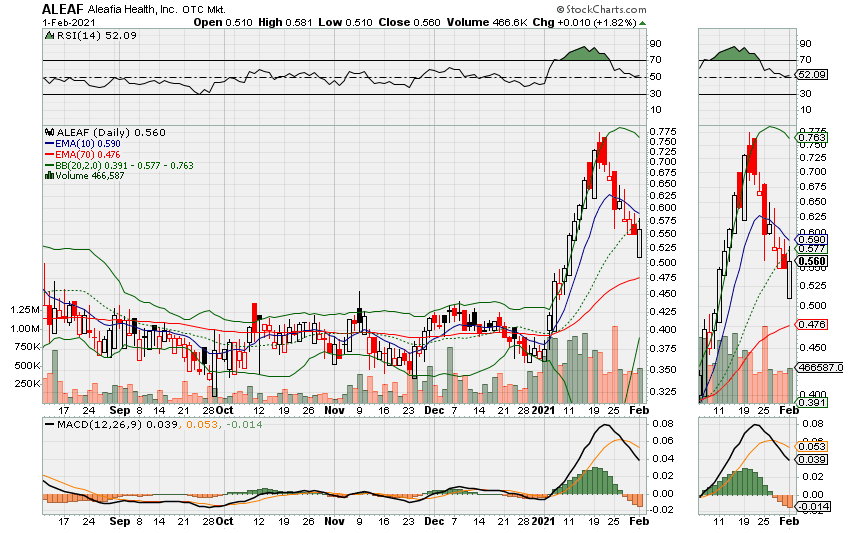The height and width of the screenshot is (533, 852).
Task: Click the 0.590 blue value tag
Action: (811, 240)
